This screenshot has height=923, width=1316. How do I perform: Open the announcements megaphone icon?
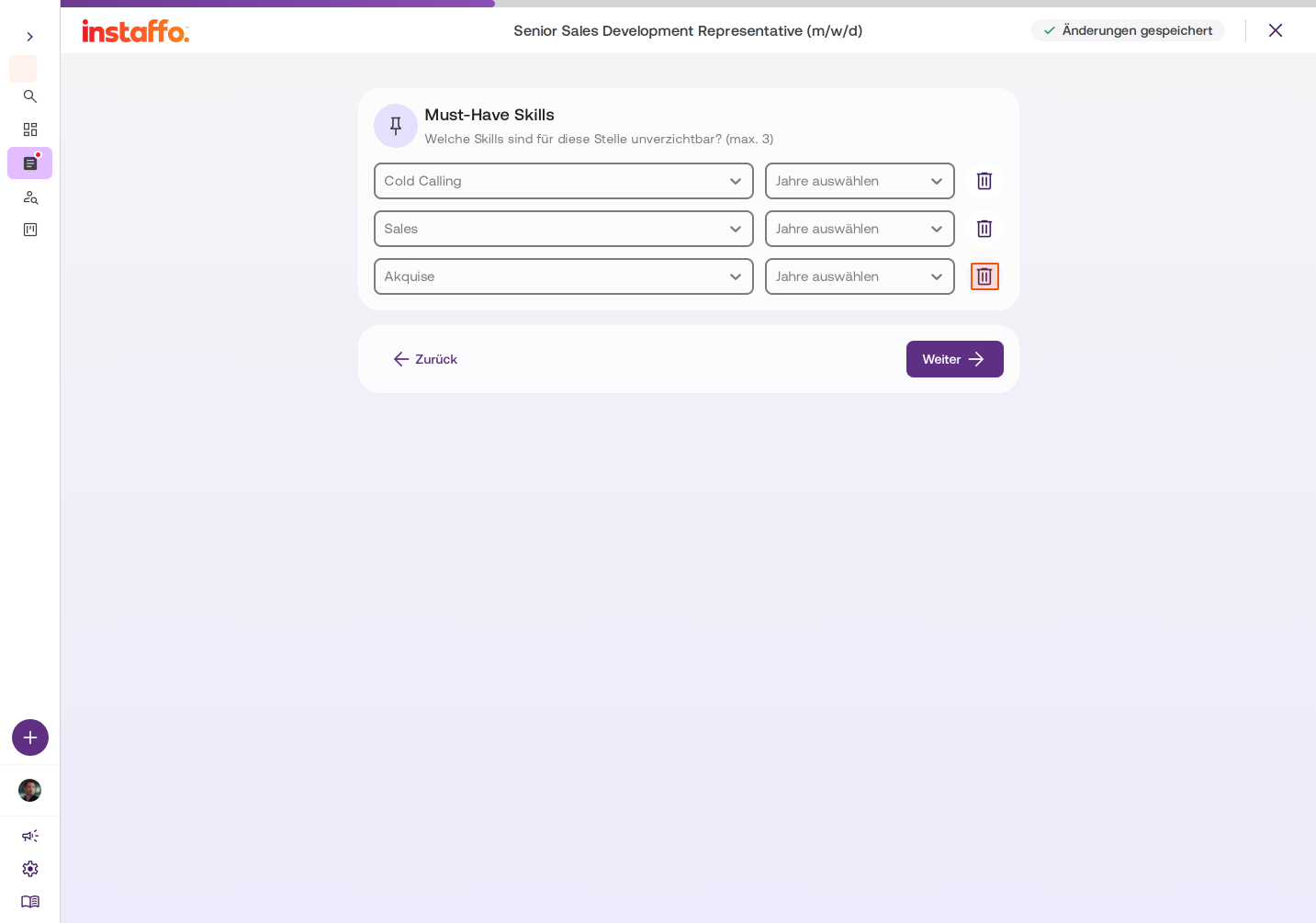(30, 836)
